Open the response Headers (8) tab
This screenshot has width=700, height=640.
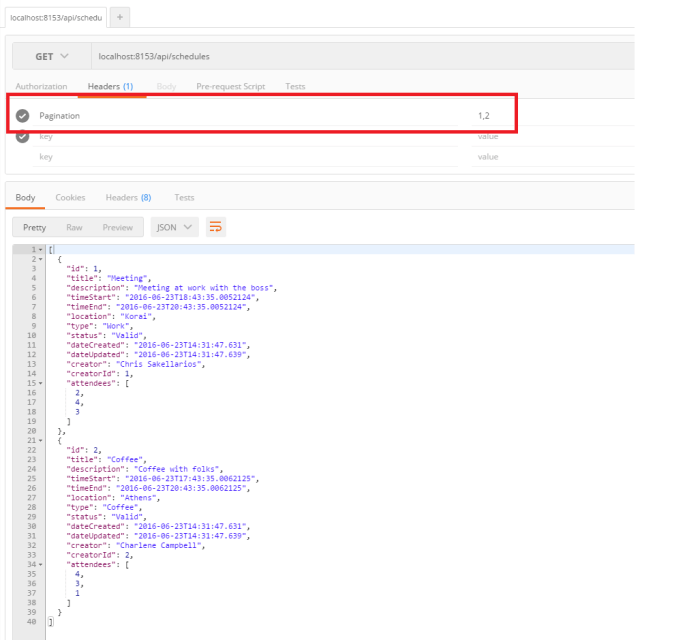tap(129, 198)
